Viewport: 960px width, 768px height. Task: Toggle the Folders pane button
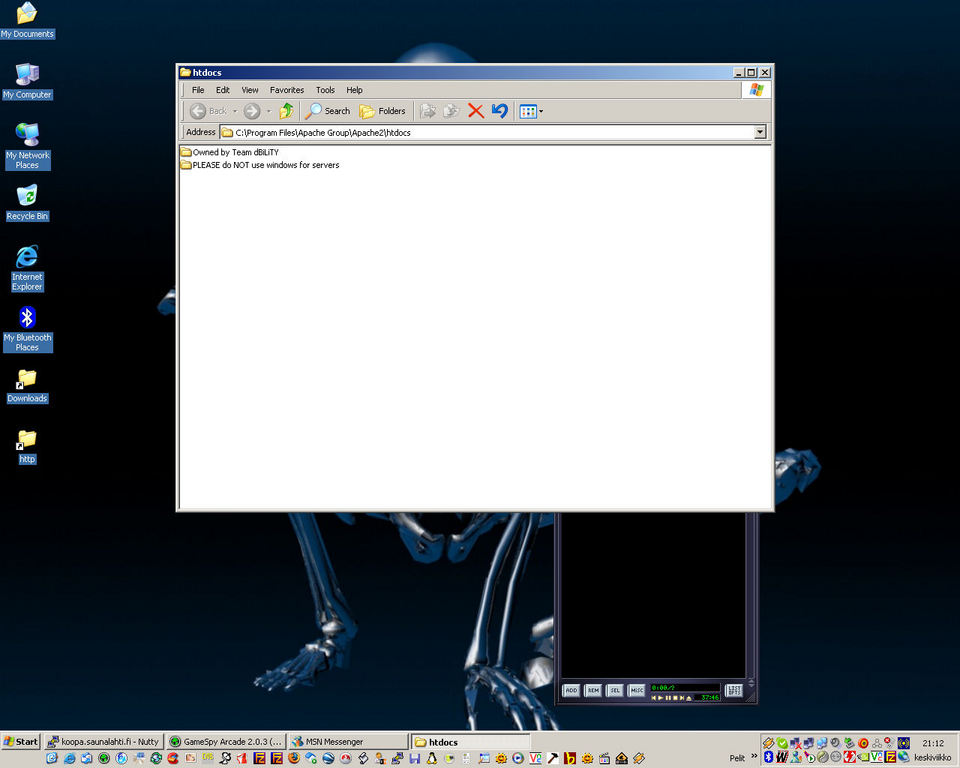383,111
